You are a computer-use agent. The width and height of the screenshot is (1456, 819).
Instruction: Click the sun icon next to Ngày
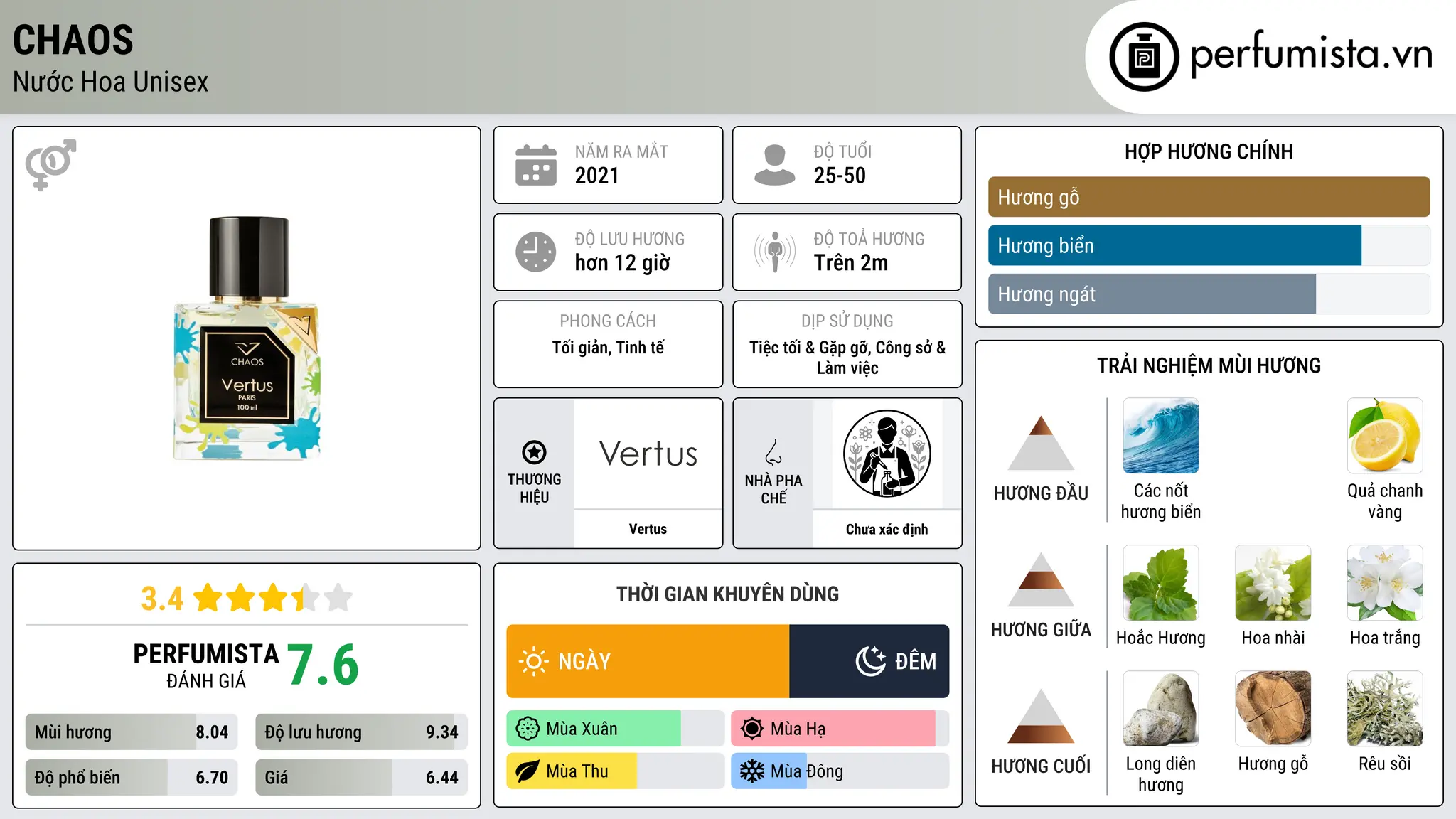[x=533, y=661]
